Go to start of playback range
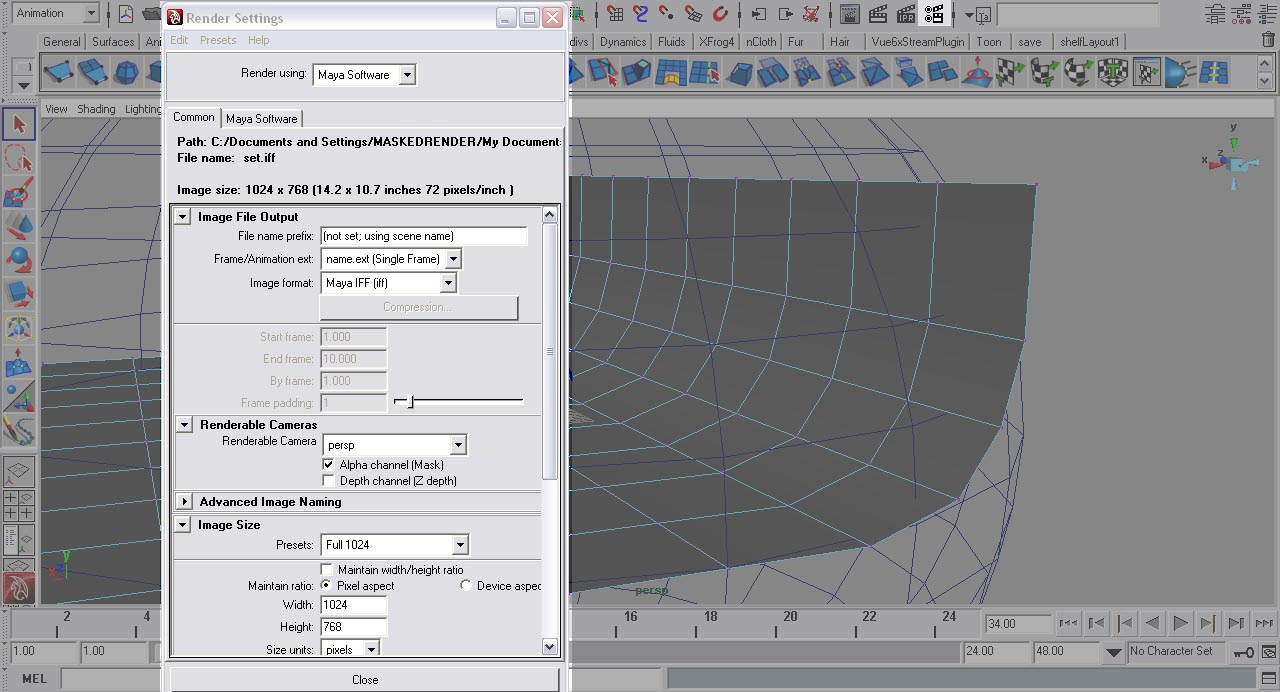This screenshot has height=692, width=1280. point(1068,623)
